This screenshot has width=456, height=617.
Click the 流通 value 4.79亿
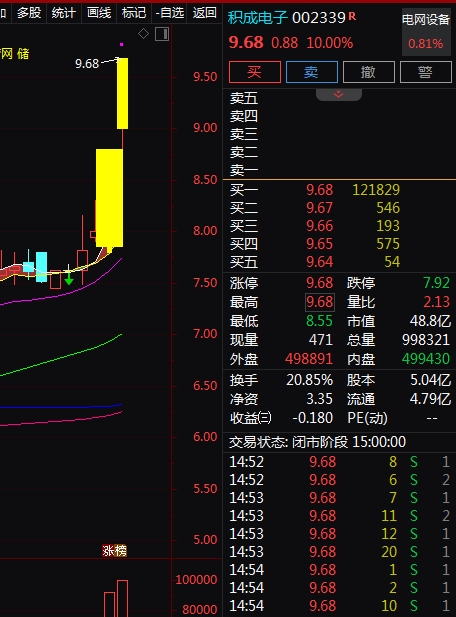430,399
